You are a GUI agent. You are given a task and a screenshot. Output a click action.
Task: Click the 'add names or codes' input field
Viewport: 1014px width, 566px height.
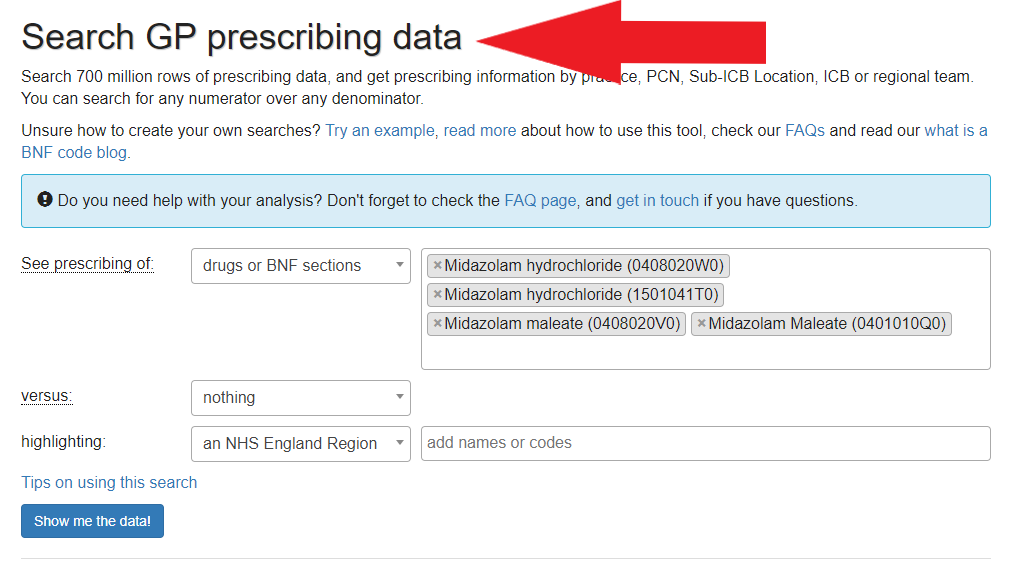click(705, 444)
